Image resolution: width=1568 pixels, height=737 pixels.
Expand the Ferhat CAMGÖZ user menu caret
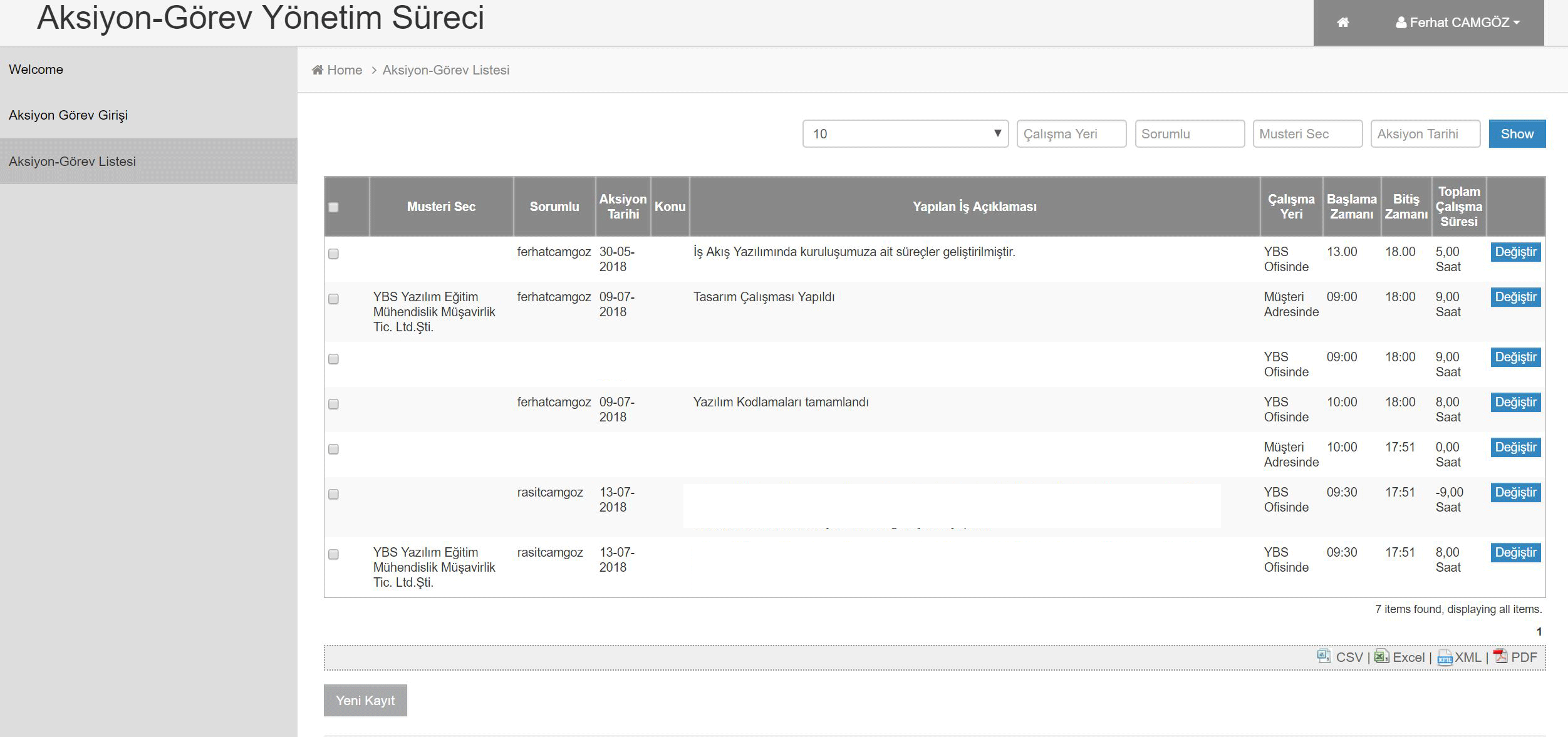tap(1517, 23)
